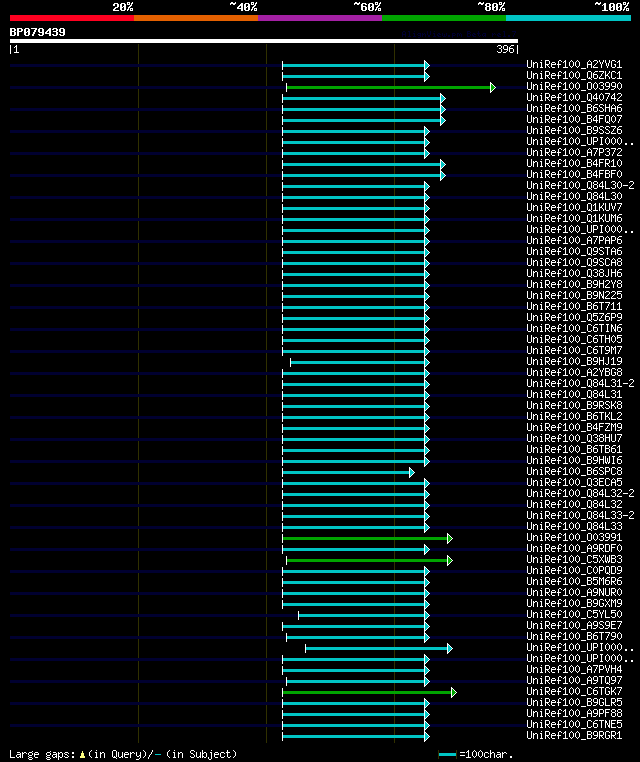
Task: Select hit label UniRef100_A2YBG8
Action: [574, 372]
